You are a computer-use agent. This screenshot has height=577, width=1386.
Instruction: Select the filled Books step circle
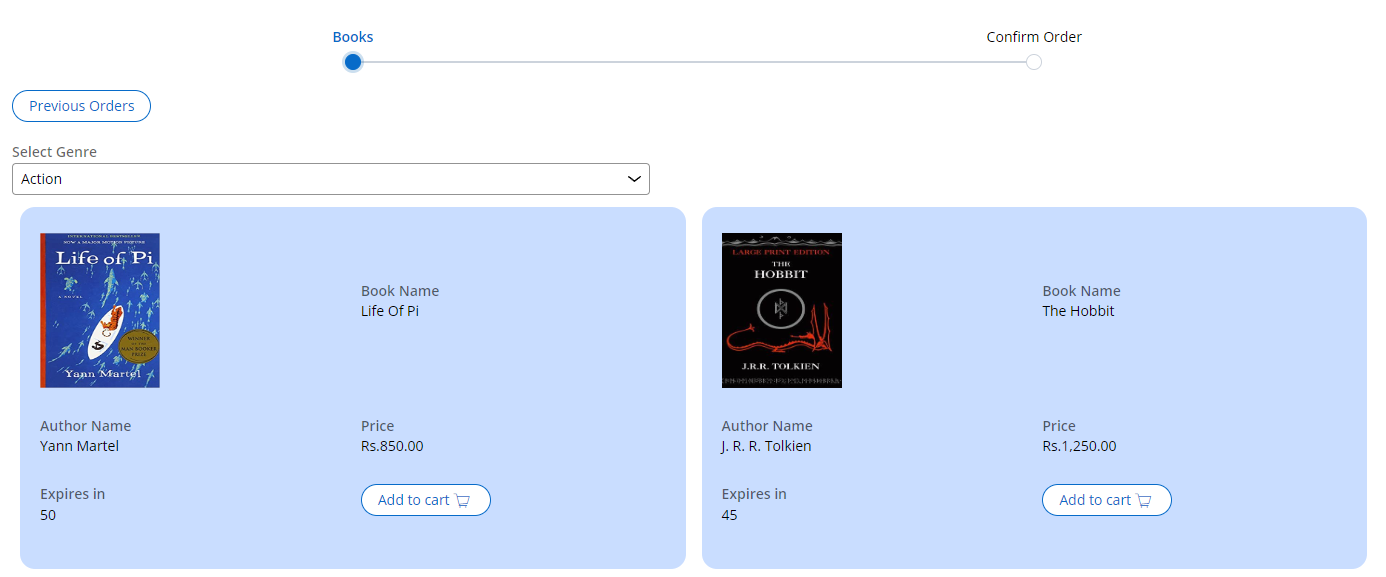point(352,62)
